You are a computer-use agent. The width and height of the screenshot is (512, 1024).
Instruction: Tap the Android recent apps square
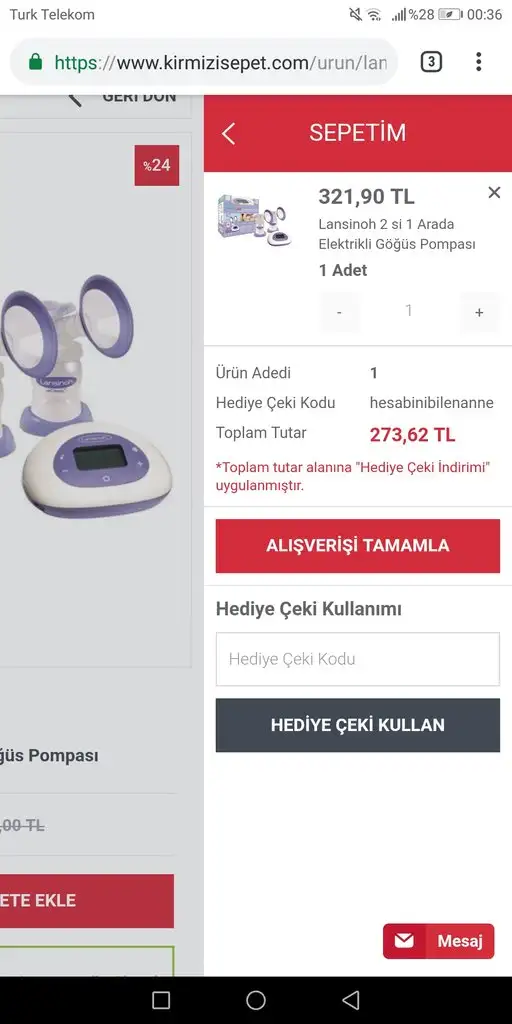point(161,1000)
